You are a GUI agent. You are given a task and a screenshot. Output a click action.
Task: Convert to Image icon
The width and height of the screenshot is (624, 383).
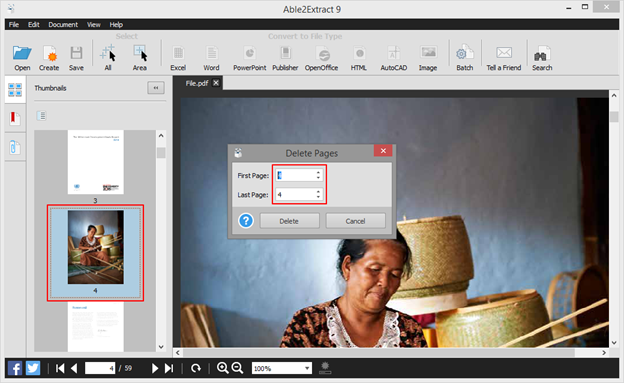point(428,52)
